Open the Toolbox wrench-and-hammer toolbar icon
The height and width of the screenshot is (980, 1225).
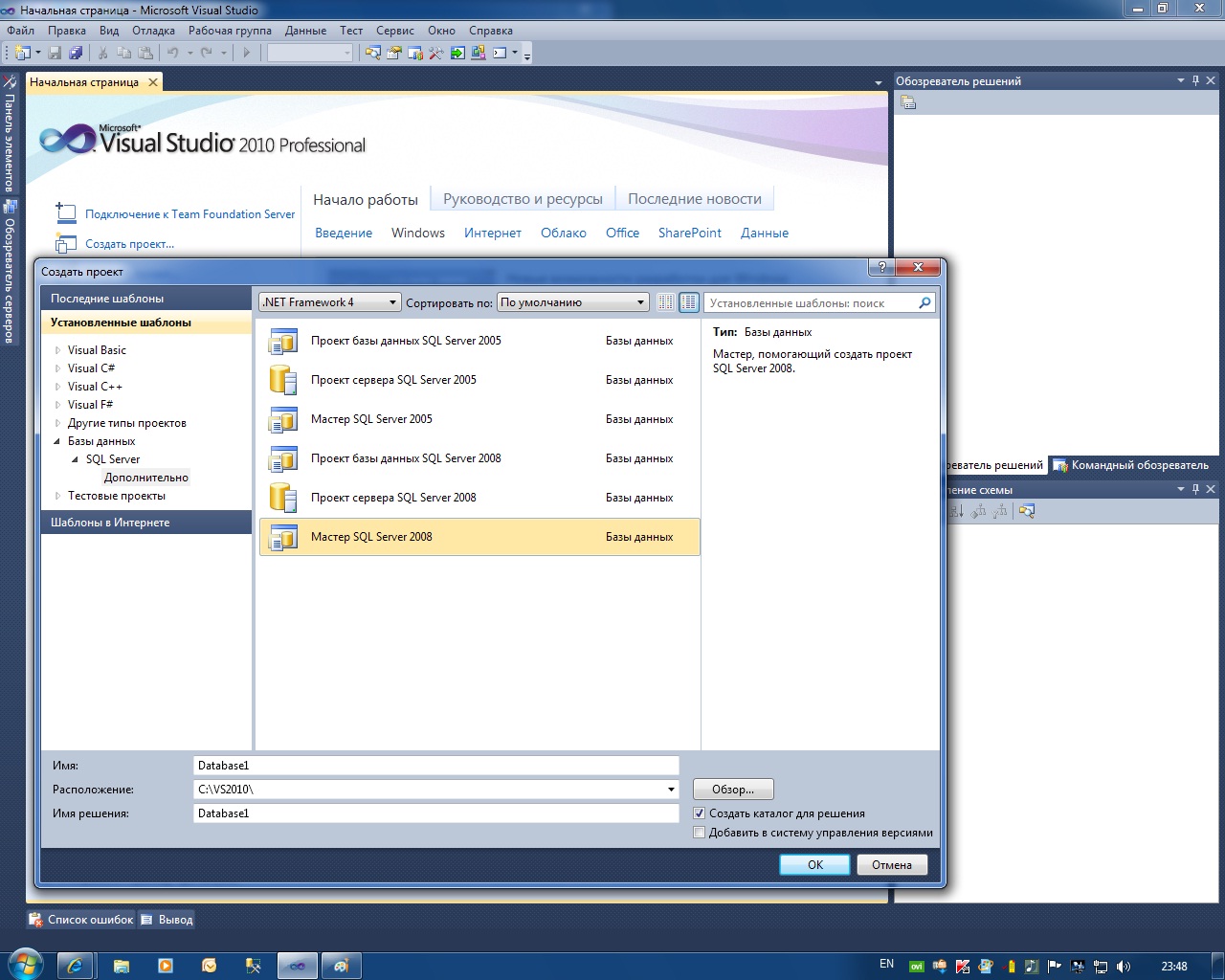click(436, 53)
